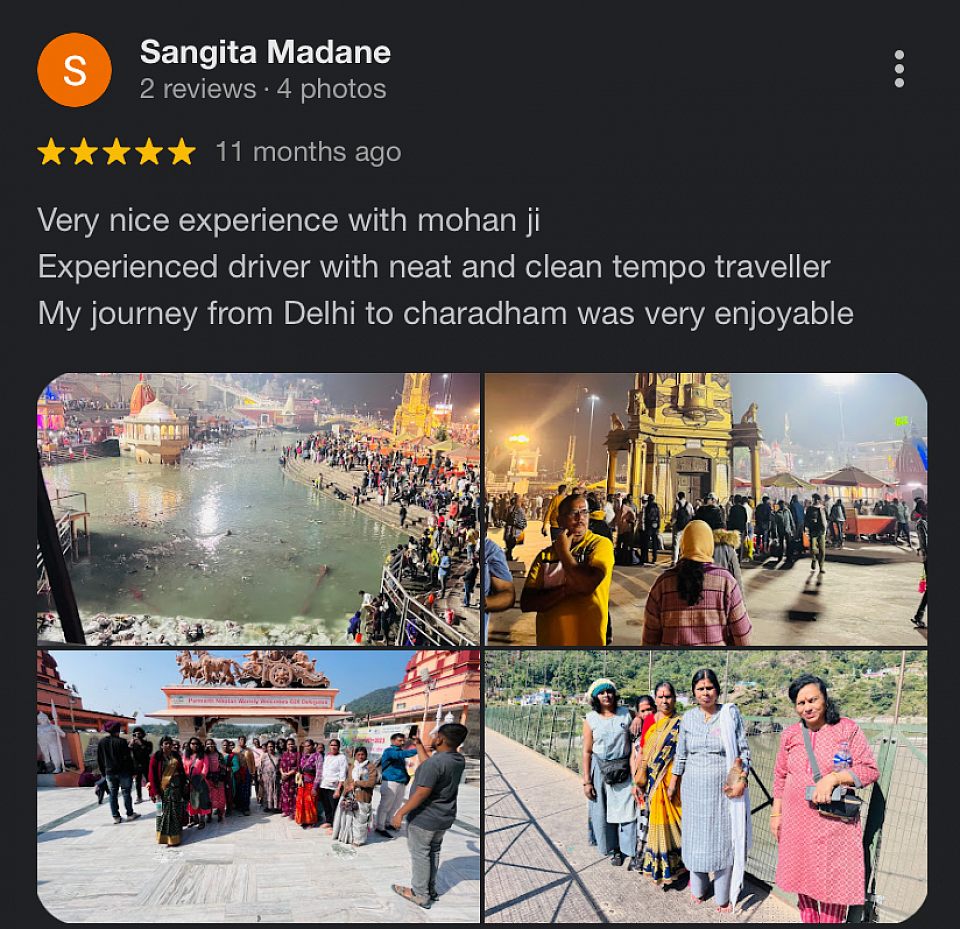The height and width of the screenshot is (929, 960).
Task: View the reviewer's 2 reviews count
Action: [x=198, y=89]
